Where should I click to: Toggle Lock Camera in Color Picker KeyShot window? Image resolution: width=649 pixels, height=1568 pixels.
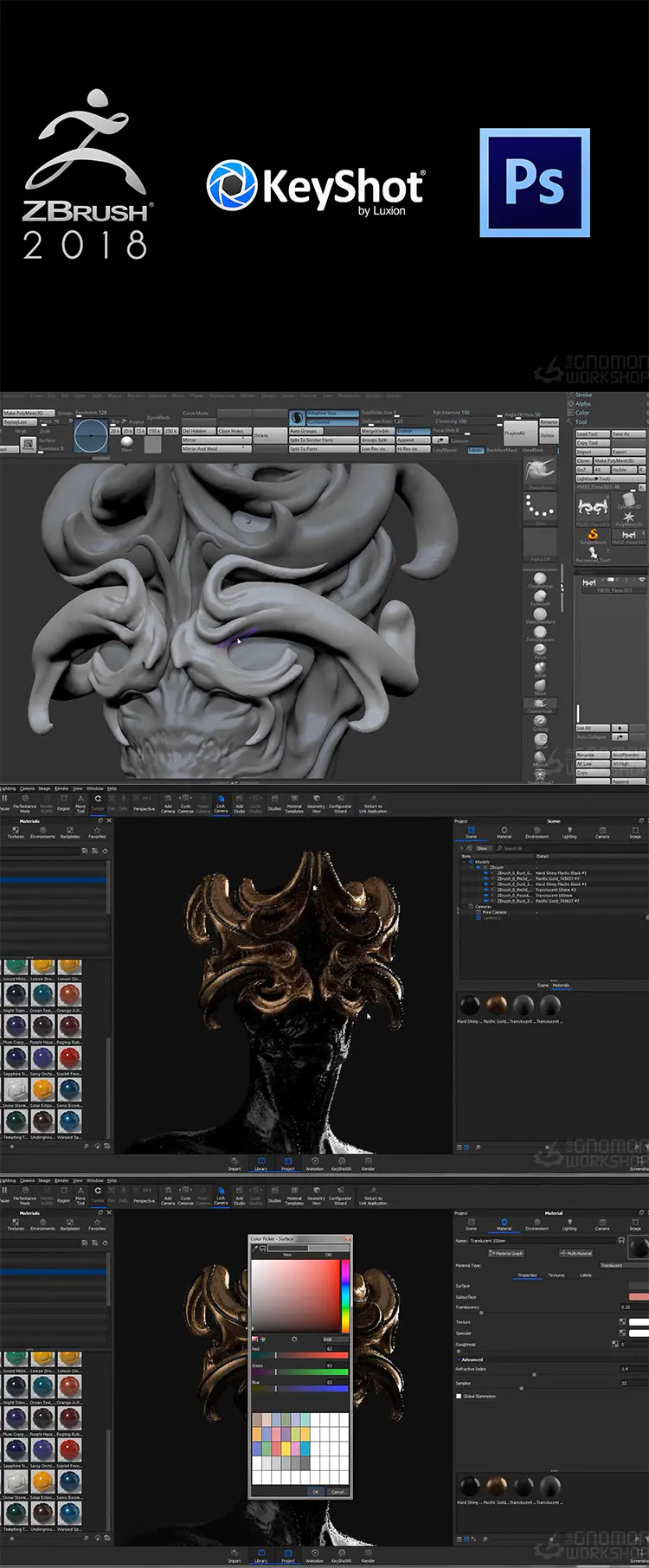[221, 1194]
